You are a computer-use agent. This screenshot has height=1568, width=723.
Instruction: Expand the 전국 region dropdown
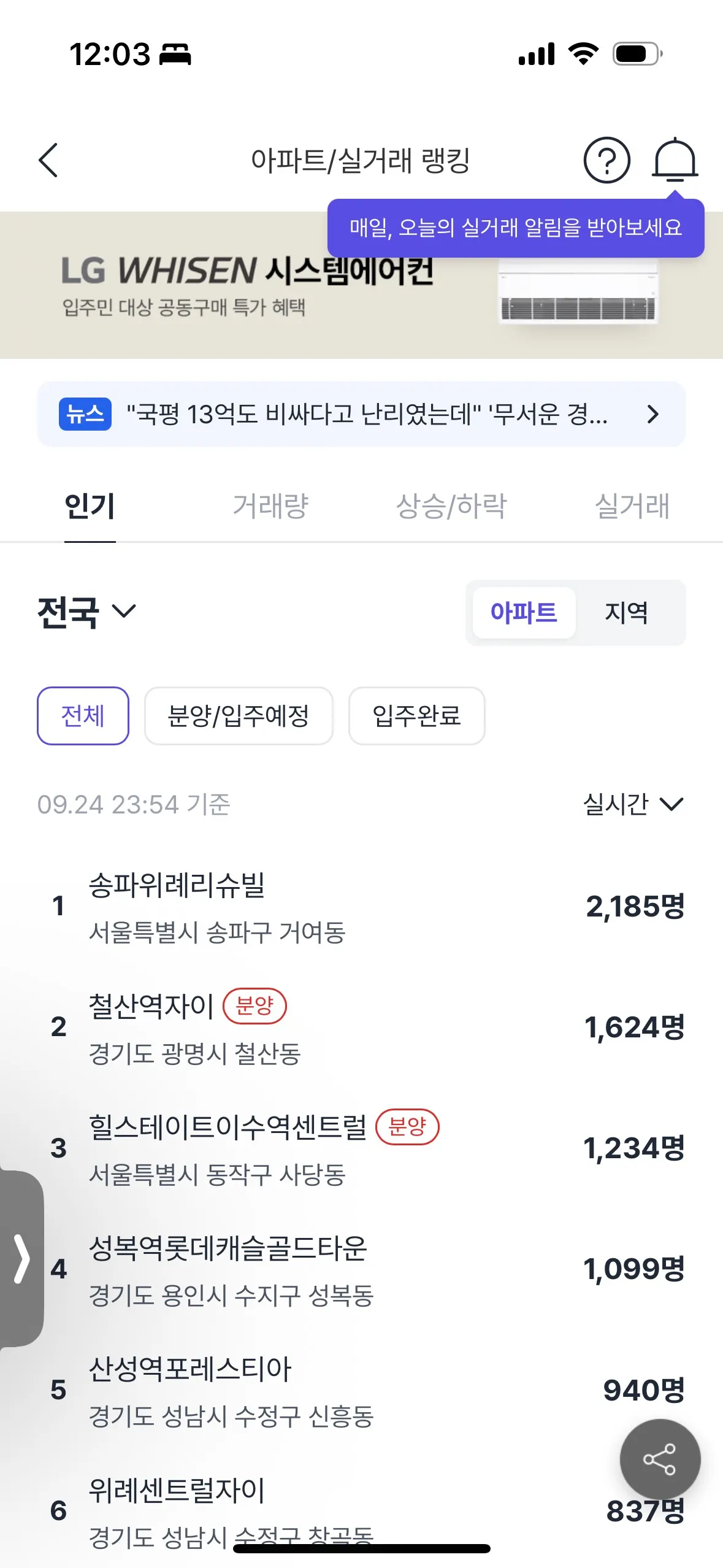86,612
